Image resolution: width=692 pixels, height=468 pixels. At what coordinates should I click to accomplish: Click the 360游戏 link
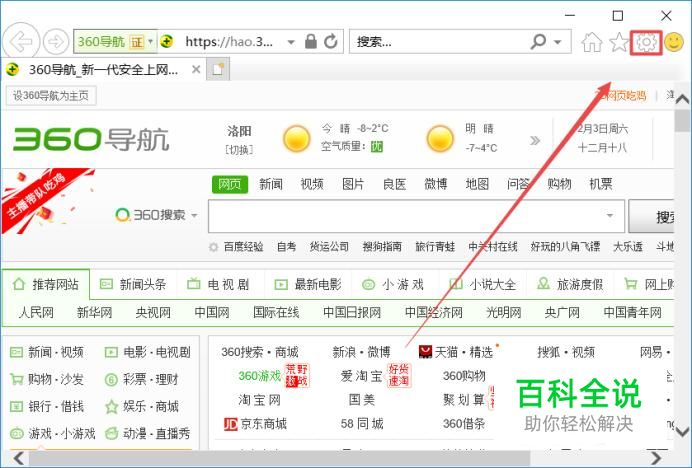pos(260,376)
